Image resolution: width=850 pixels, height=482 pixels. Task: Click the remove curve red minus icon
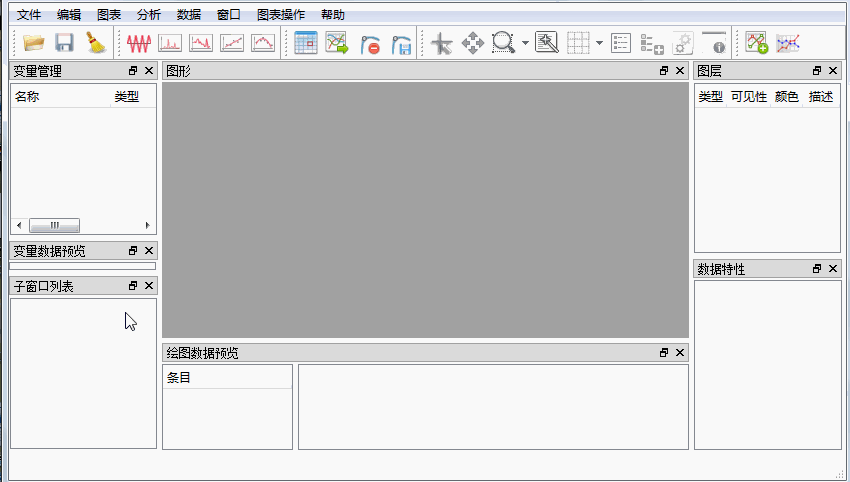[x=370, y=44]
